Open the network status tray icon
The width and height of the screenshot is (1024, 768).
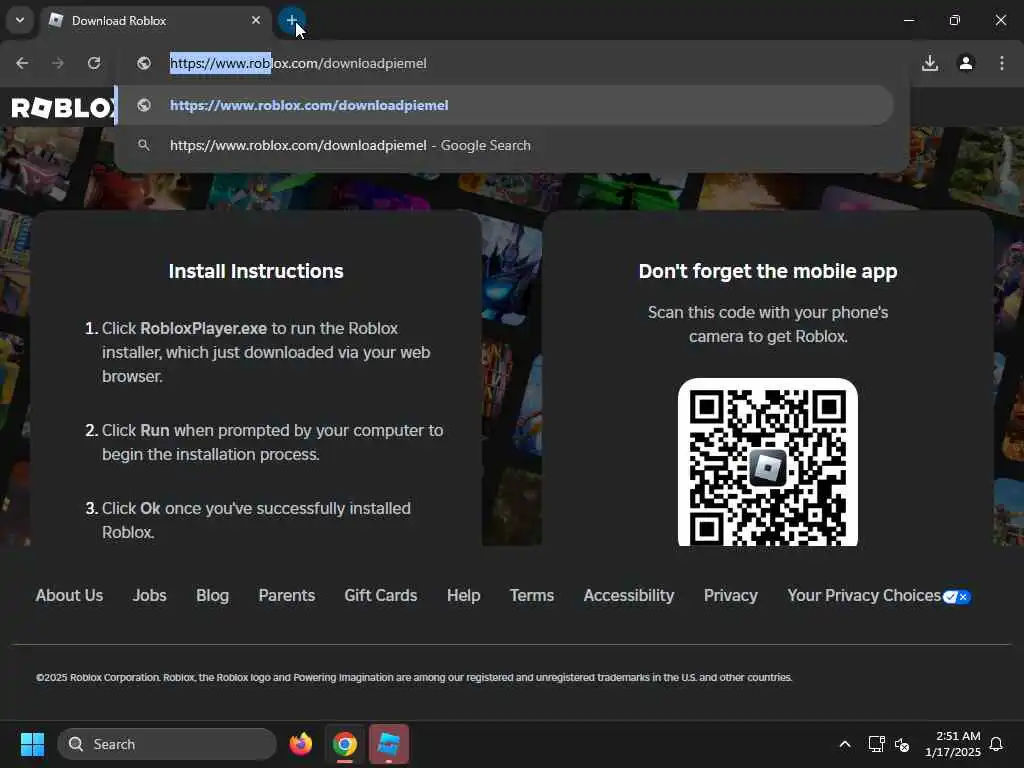876,744
